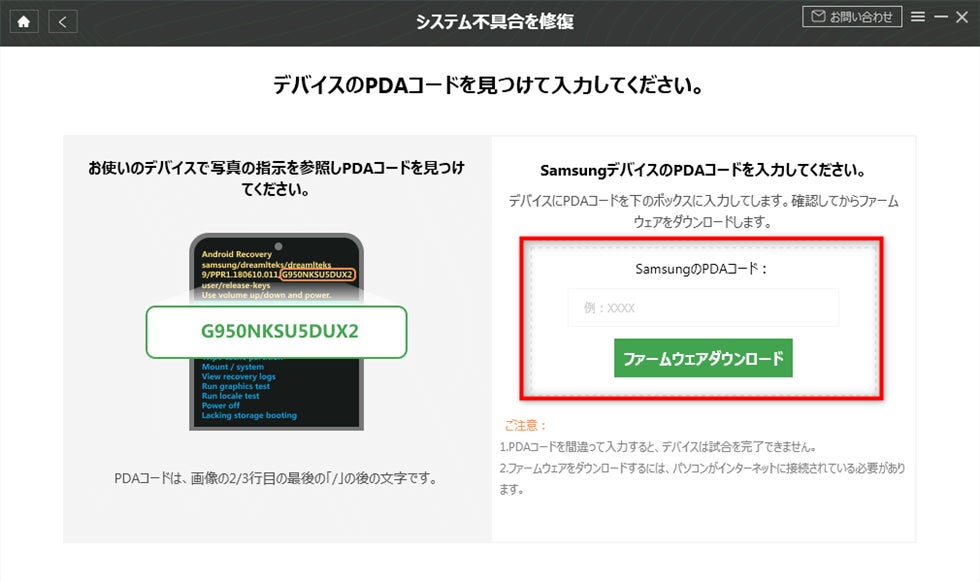Click the house symbol in the top-left
This screenshot has height=582, width=980.
tap(23, 20)
